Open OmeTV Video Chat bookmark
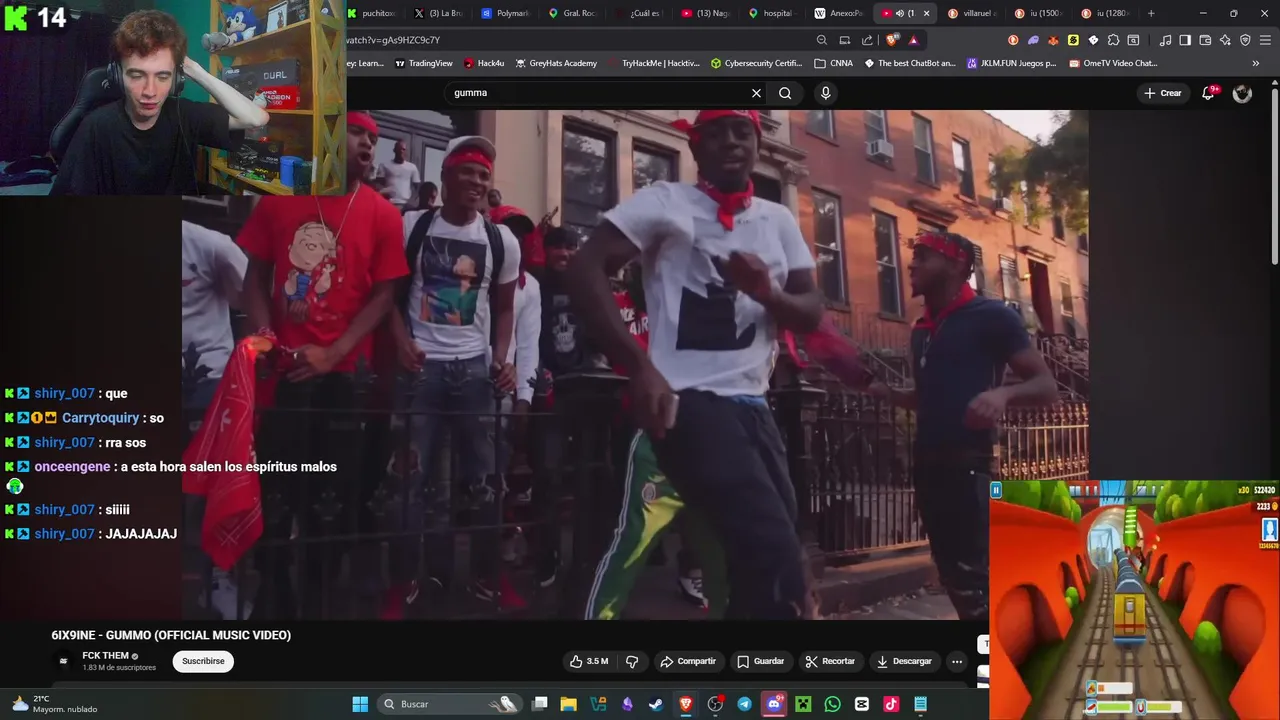Image resolution: width=1280 pixels, height=720 pixels. (1113, 63)
